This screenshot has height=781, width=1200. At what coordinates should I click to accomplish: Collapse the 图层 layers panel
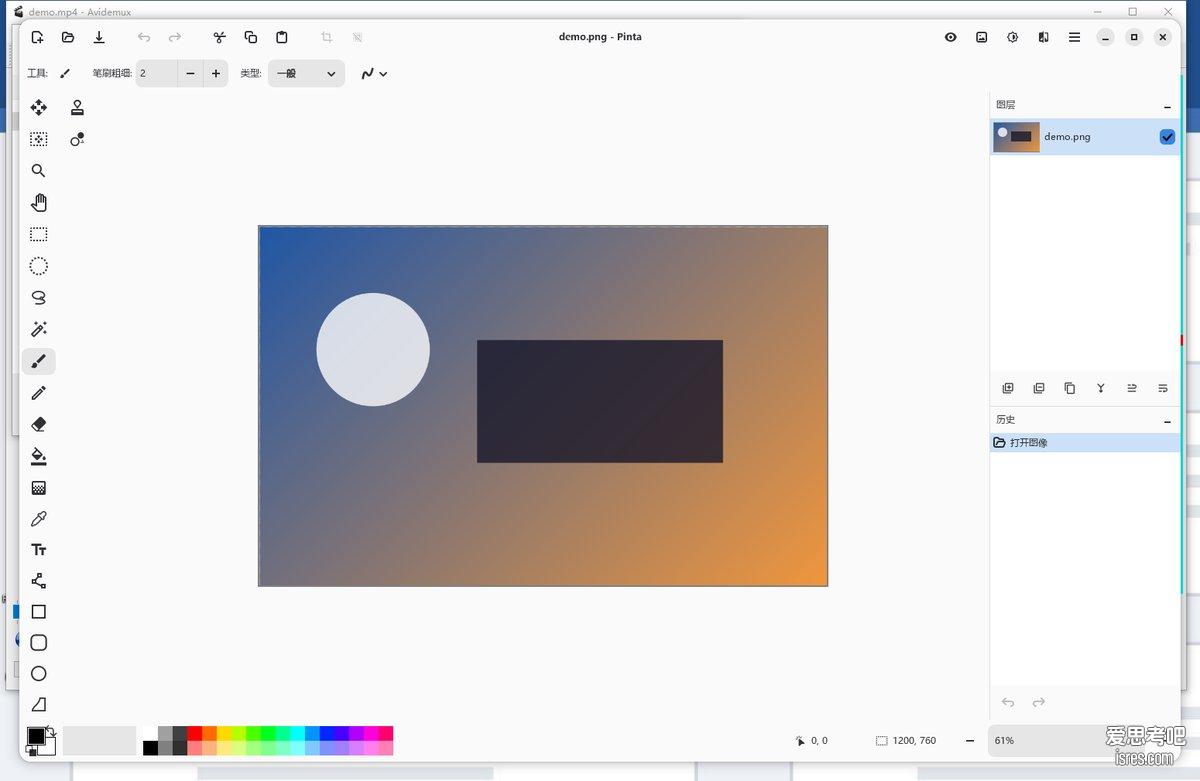(1167, 106)
